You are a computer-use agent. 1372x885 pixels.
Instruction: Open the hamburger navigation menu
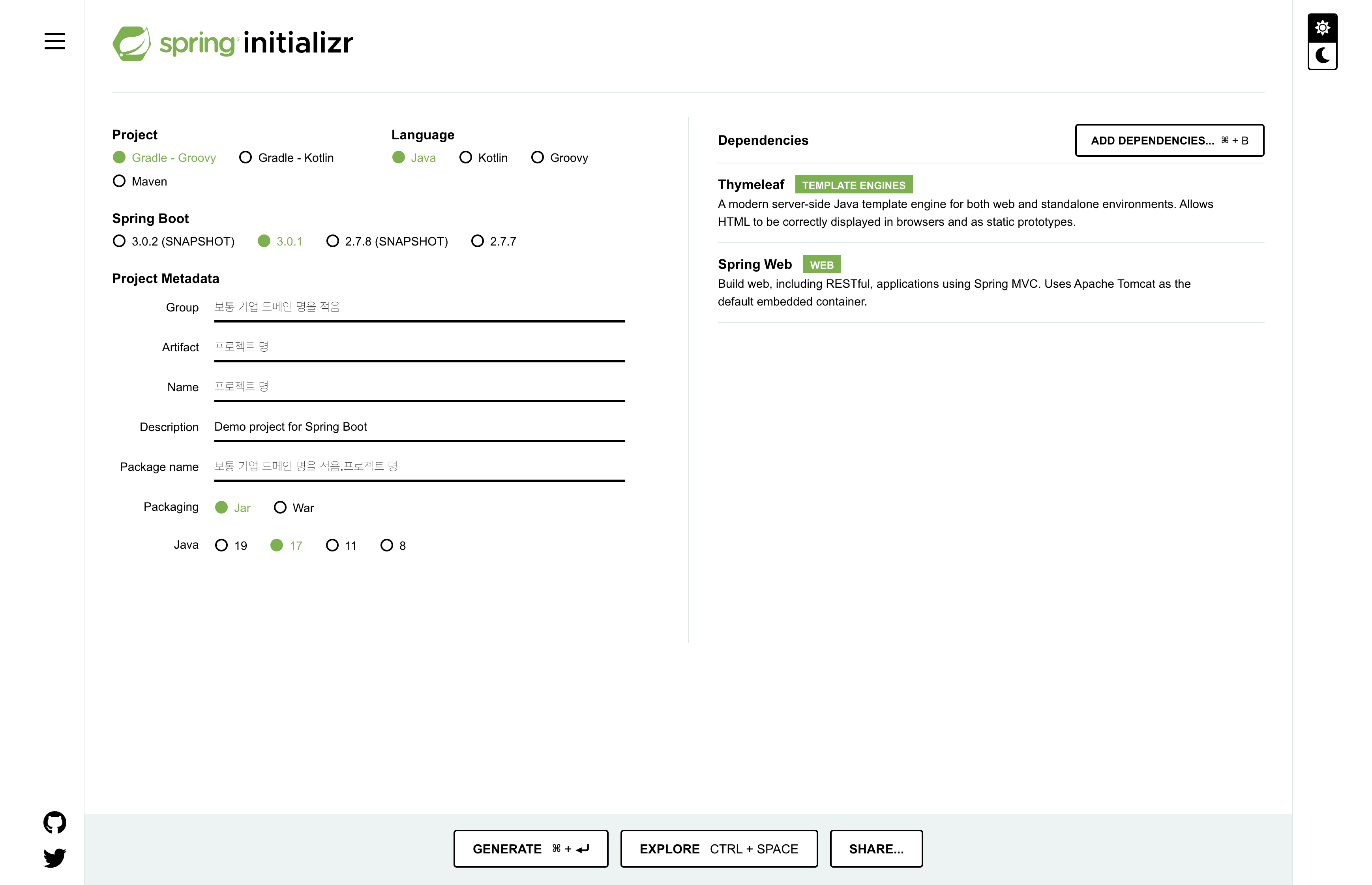click(54, 41)
